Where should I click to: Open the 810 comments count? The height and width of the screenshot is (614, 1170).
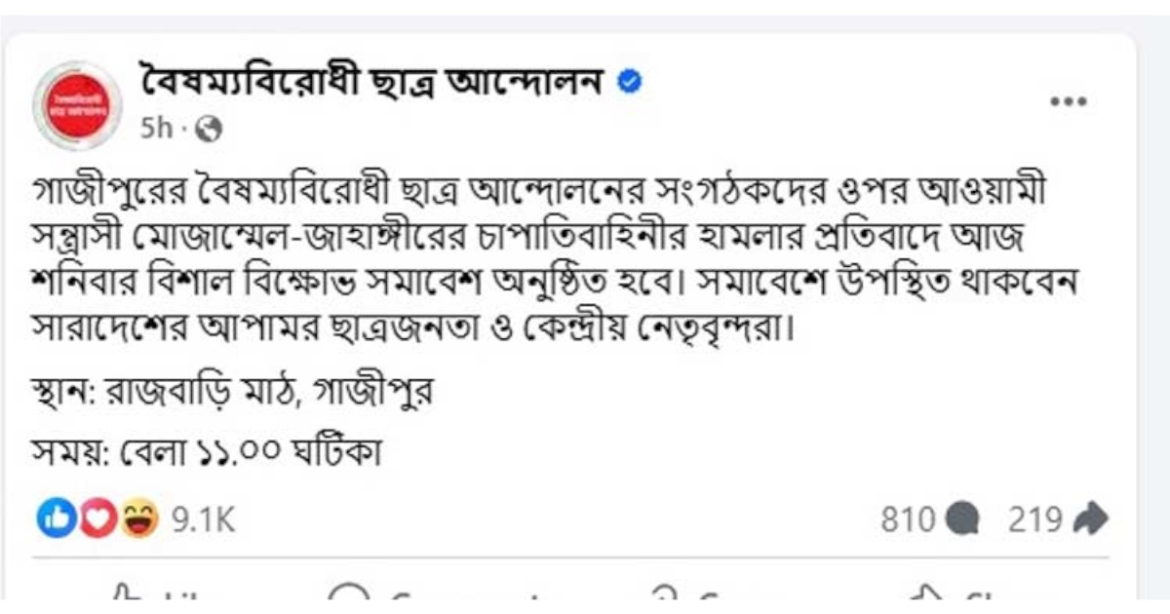(x=907, y=520)
